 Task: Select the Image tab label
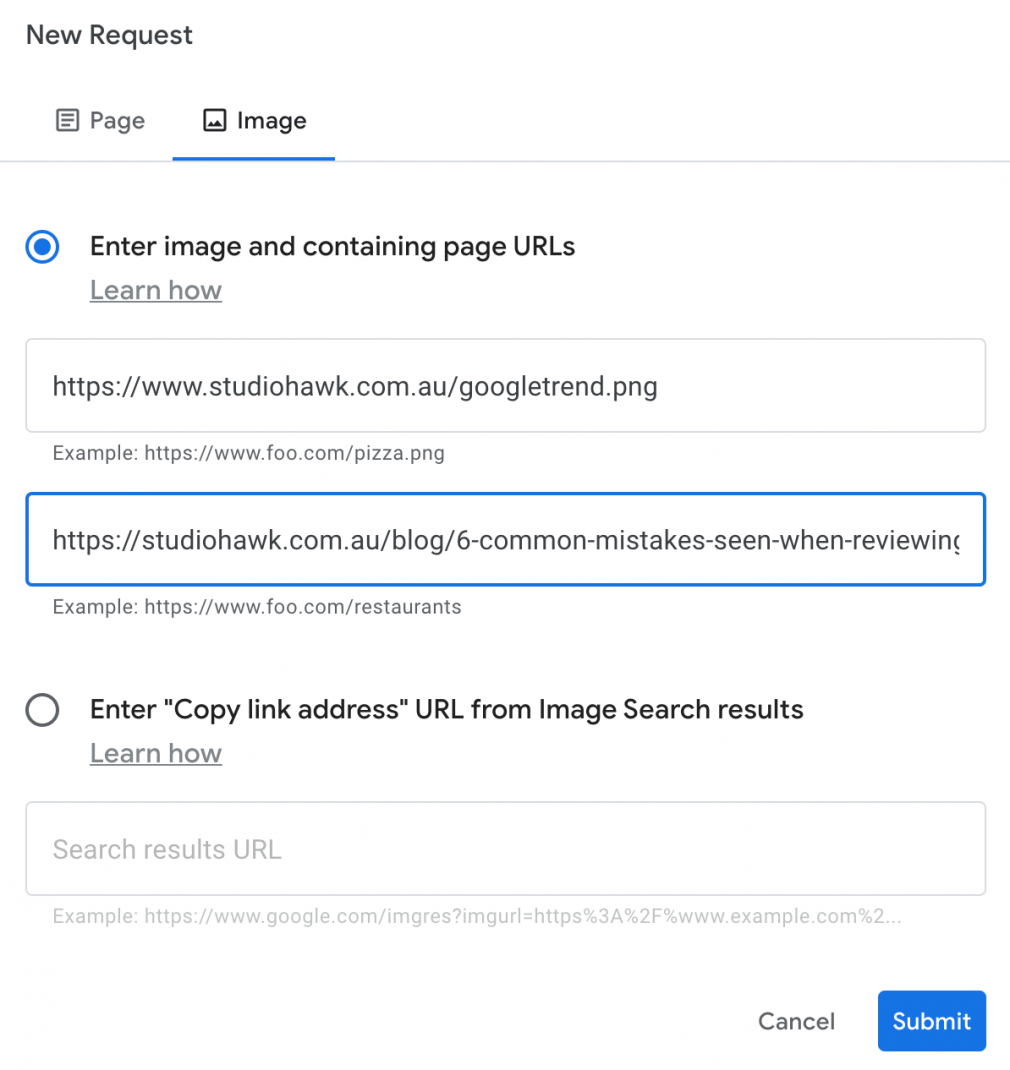pyautogui.click(x=272, y=121)
